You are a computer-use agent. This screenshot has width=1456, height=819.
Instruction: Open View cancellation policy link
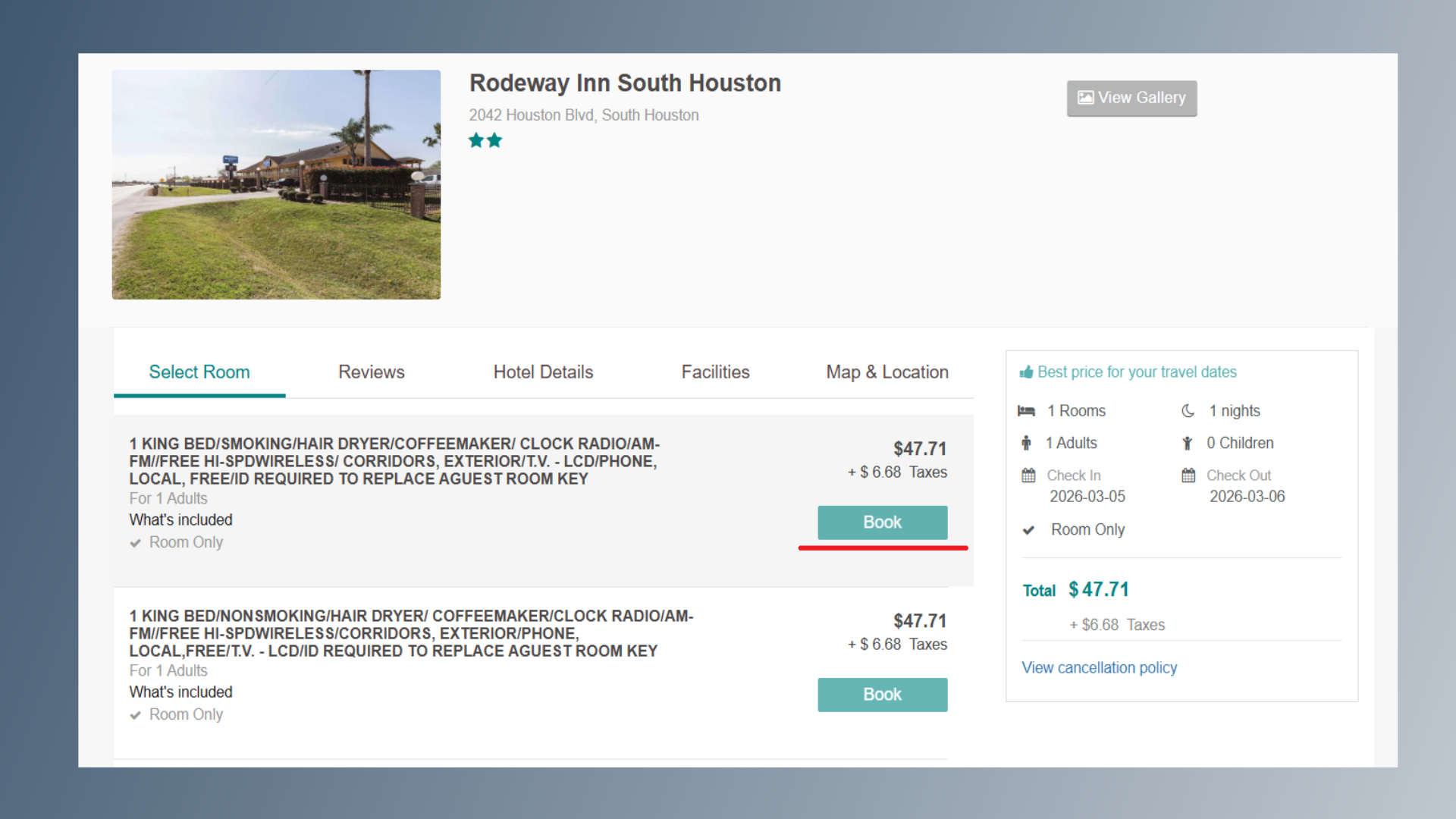click(1099, 668)
